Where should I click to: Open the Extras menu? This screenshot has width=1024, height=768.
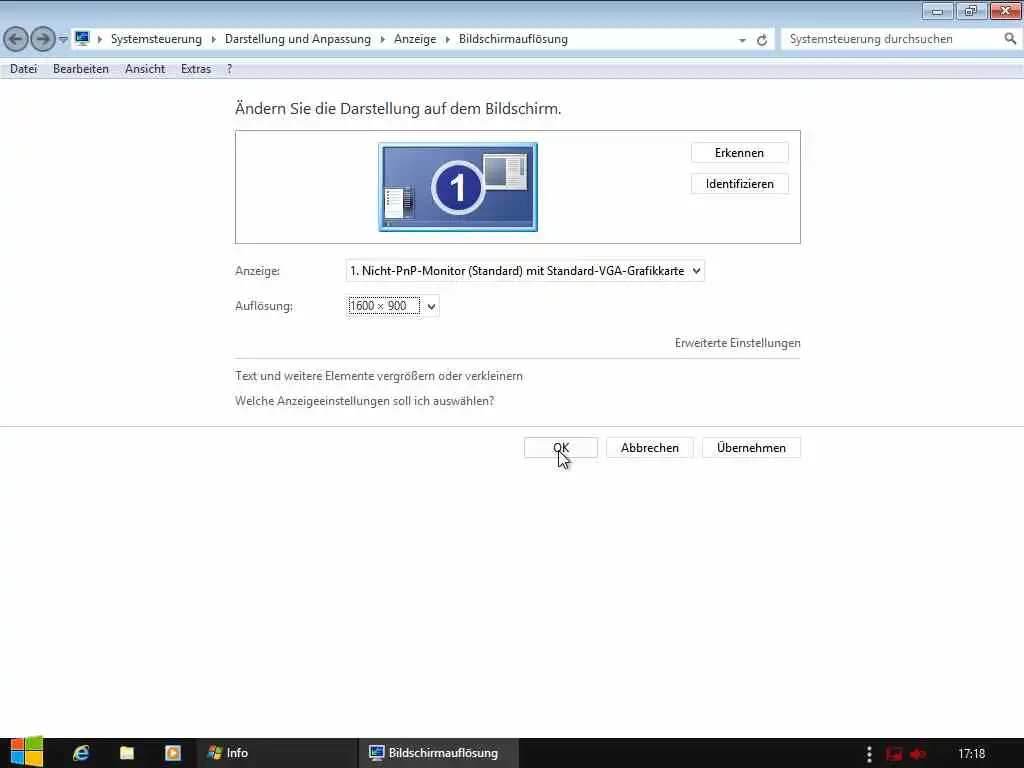pos(196,69)
